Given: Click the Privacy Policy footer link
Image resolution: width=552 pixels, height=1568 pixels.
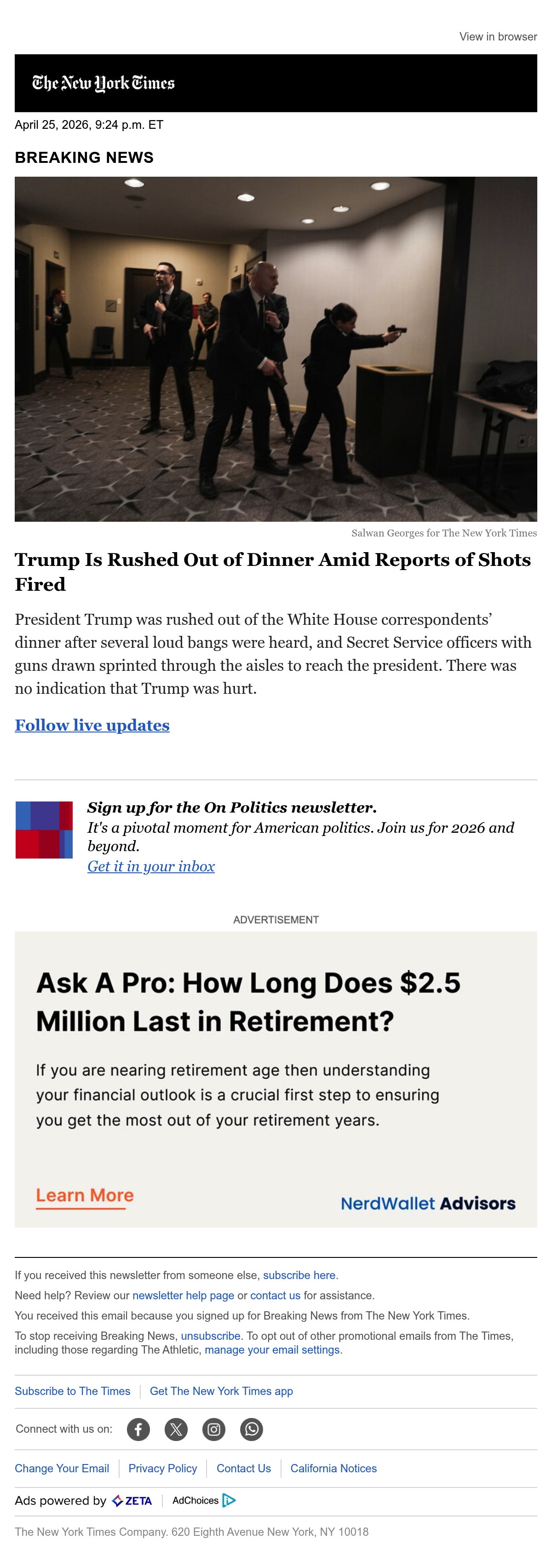Looking at the screenshot, I should (162, 1468).
